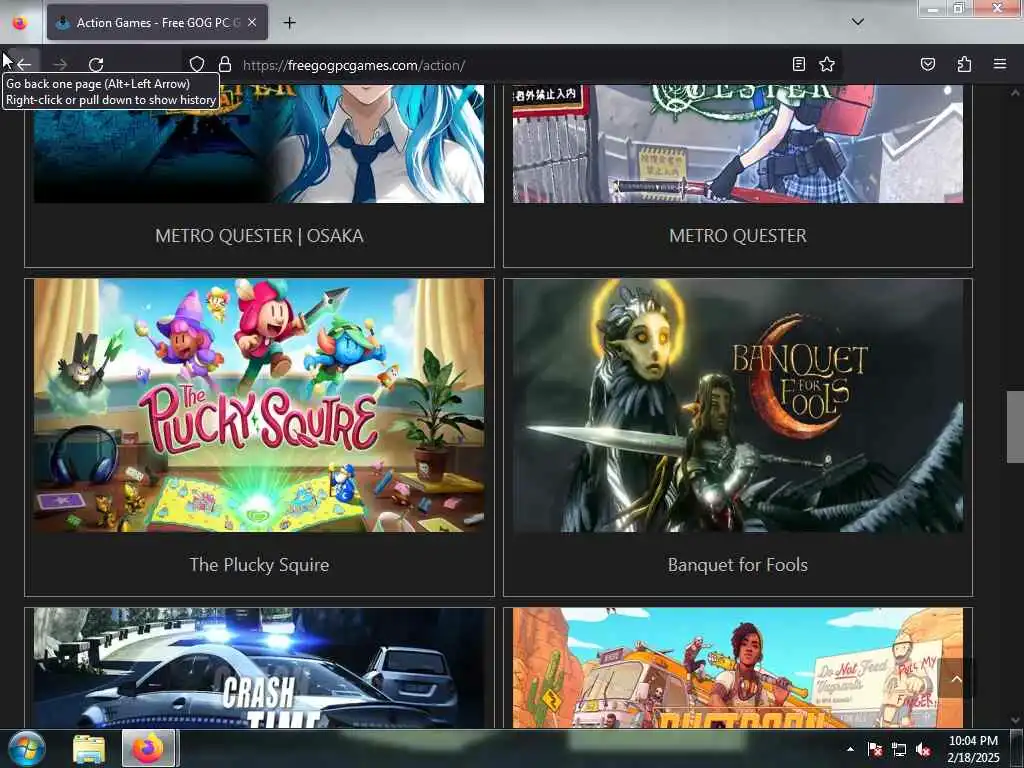
Task: Bookmark this page with star icon
Action: [x=827, y=64]
